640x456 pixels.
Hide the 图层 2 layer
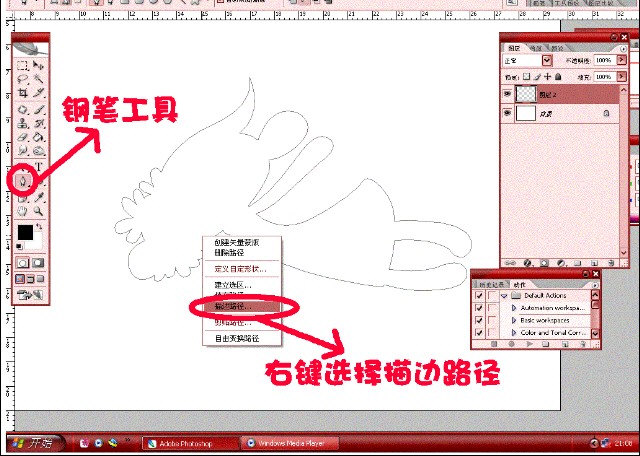(507, 94)
